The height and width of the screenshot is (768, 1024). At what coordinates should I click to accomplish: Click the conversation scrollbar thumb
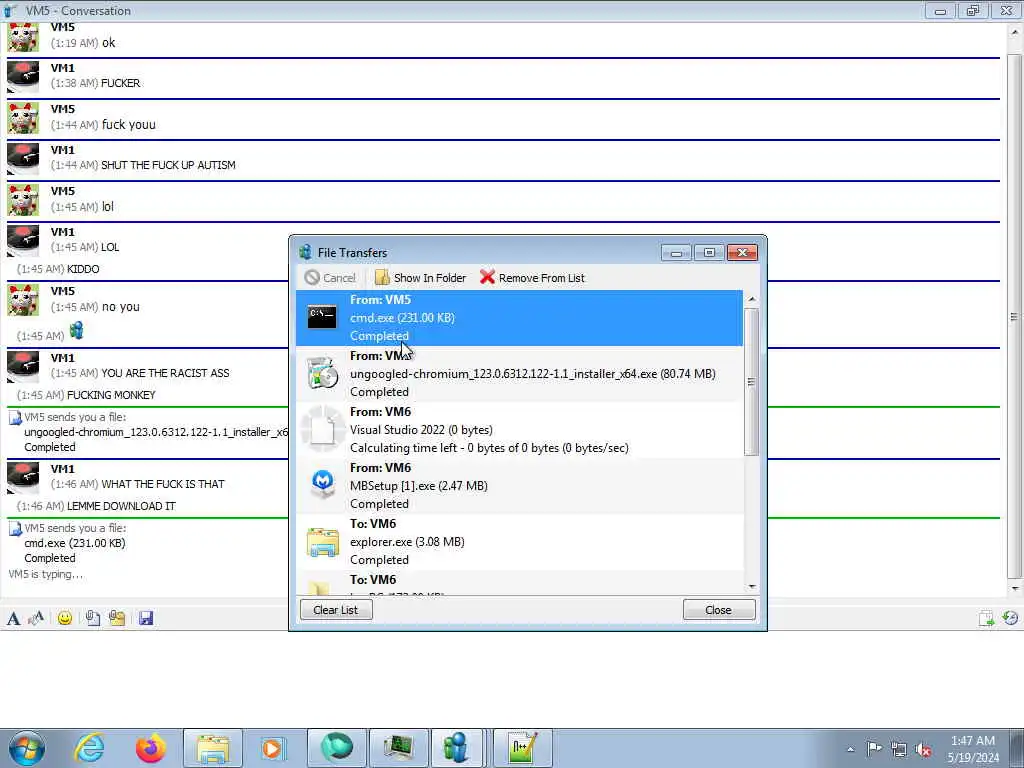tap(1015, 316)
